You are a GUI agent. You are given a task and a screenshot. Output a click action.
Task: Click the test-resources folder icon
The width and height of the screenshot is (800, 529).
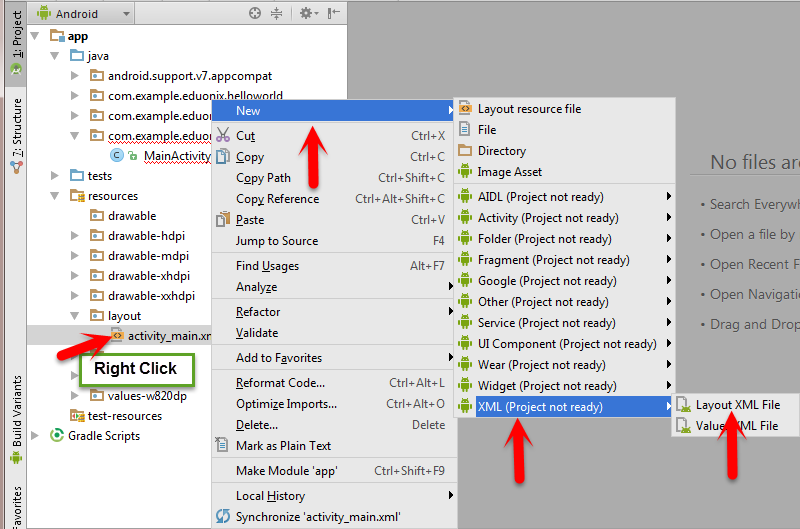click(78, 416)
